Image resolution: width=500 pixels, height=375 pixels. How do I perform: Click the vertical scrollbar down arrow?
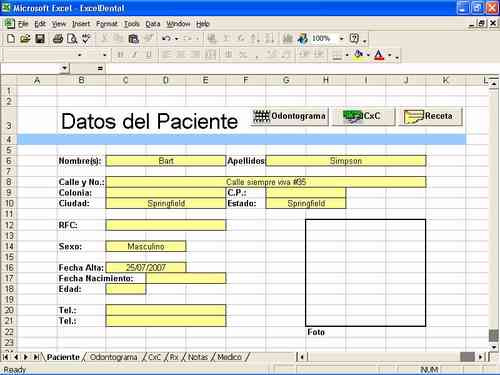pos(494,347)
